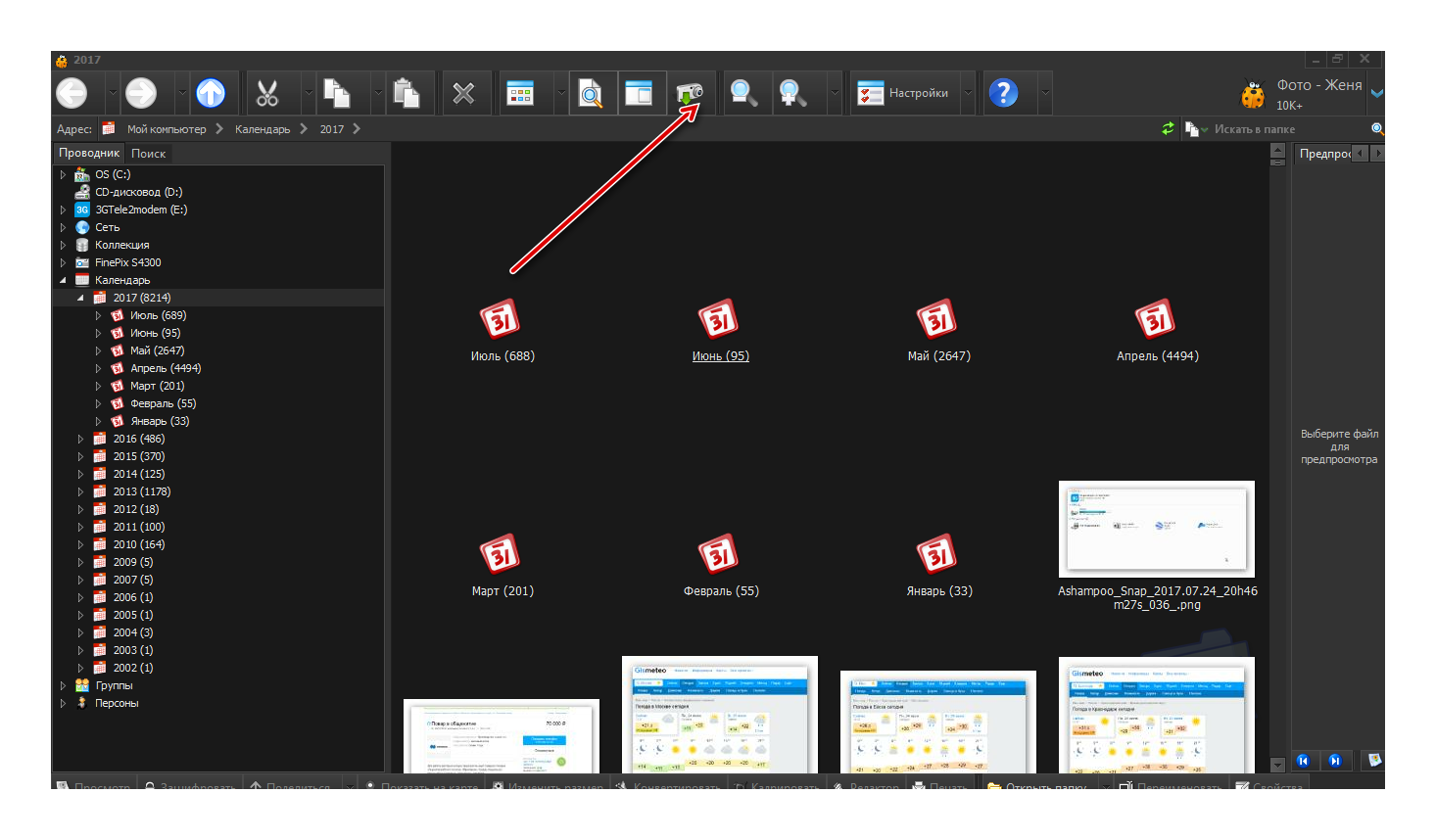This screenshot has height=840, width=1436.
Task: Click the calendar icon beside Адрес
Action: pos(109,128)
